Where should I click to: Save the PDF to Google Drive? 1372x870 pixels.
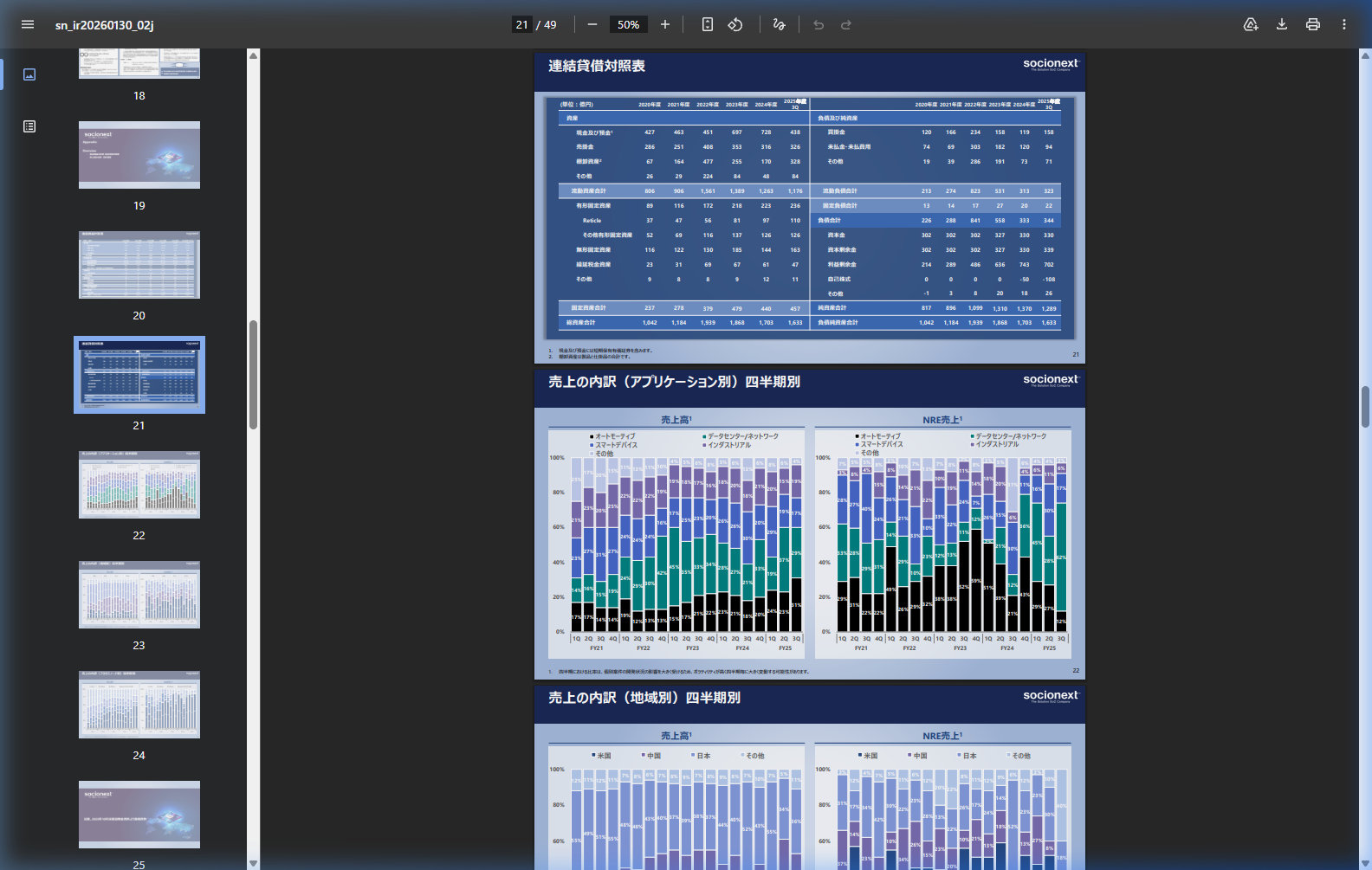pyautogui.click(x=1251, y=24)
